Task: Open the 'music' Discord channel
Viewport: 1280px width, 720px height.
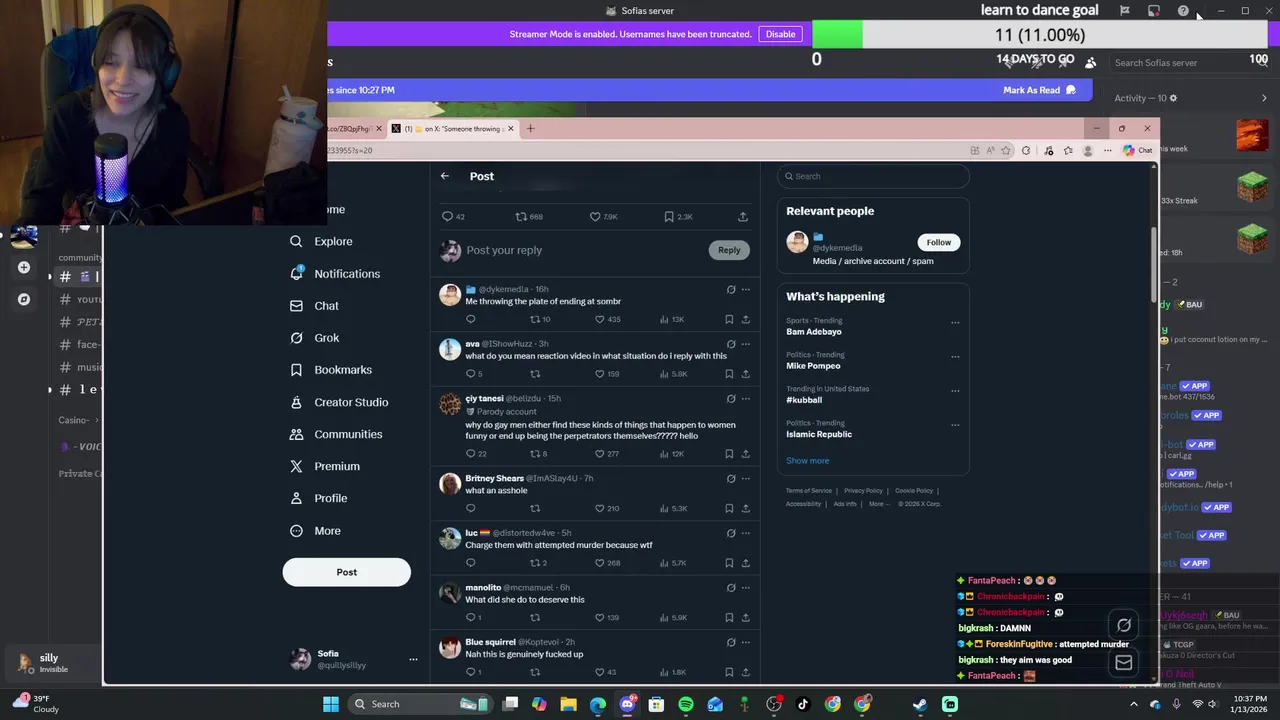Action: tap(81, 367)
